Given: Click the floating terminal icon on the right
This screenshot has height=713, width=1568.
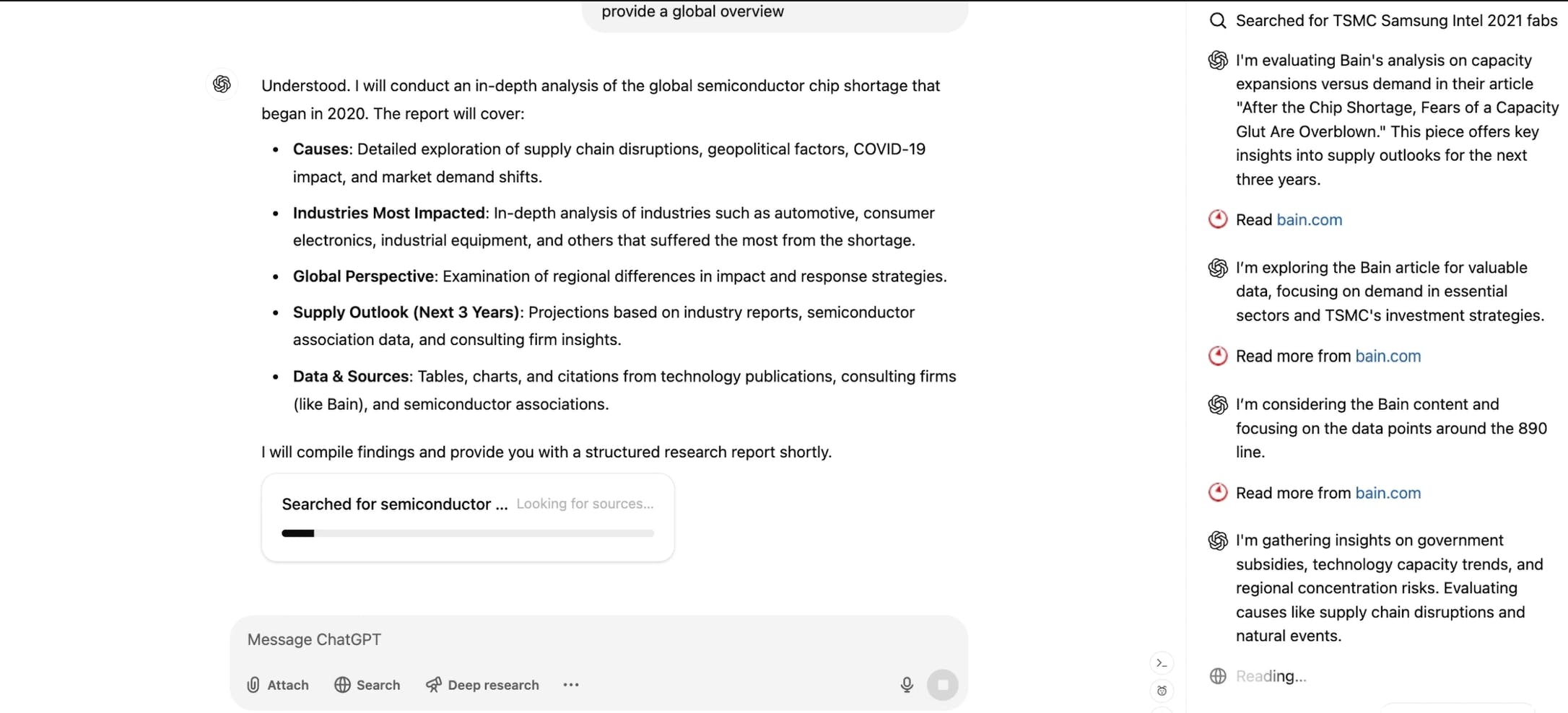Looking at the screenshot, I should point(1161,662).
